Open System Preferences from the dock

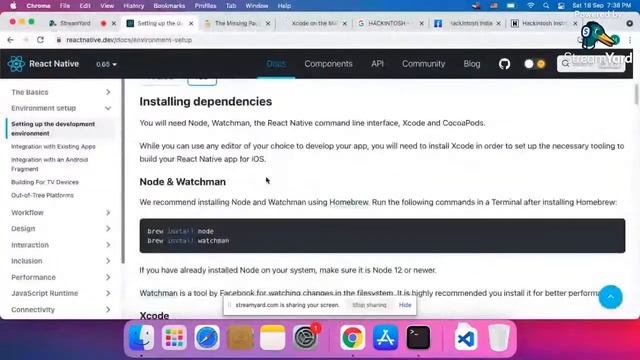(x=305, y=338)
